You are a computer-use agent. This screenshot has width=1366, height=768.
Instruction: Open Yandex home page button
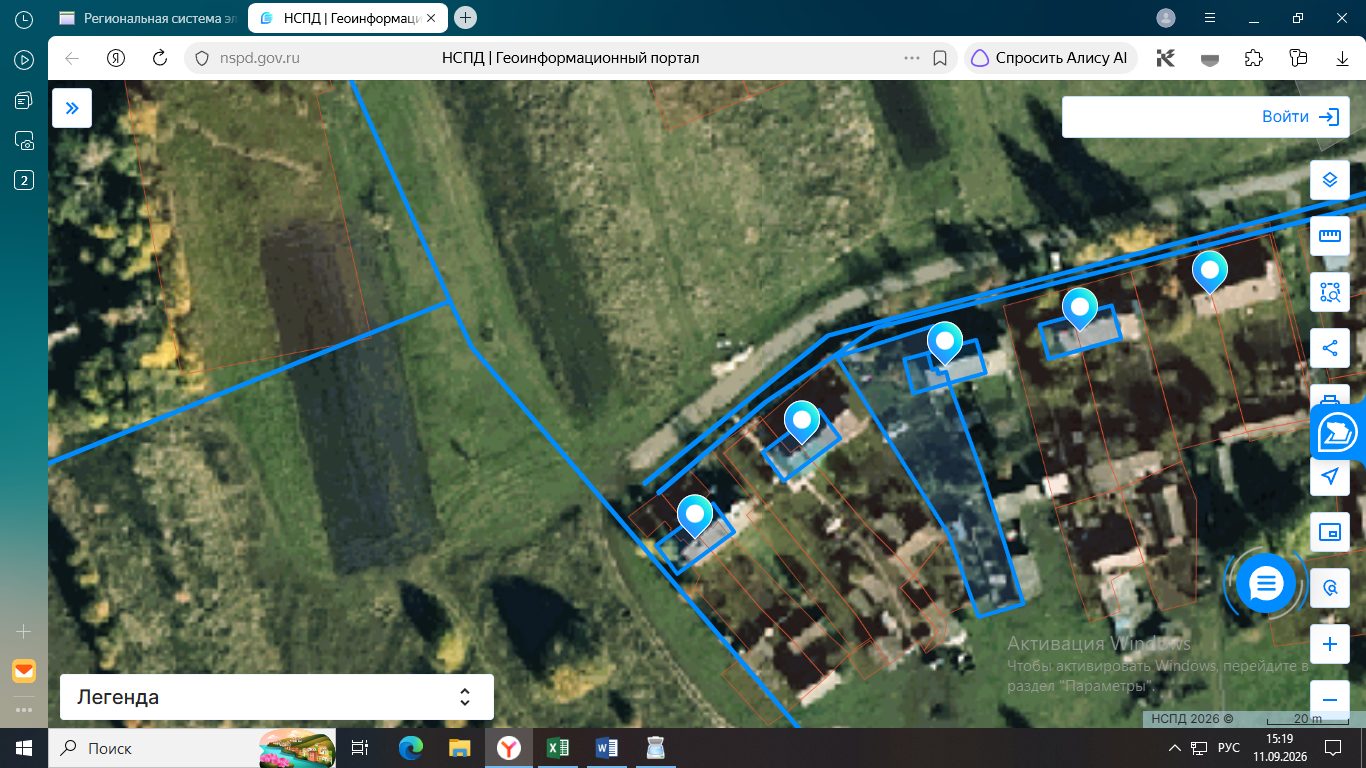116,58
